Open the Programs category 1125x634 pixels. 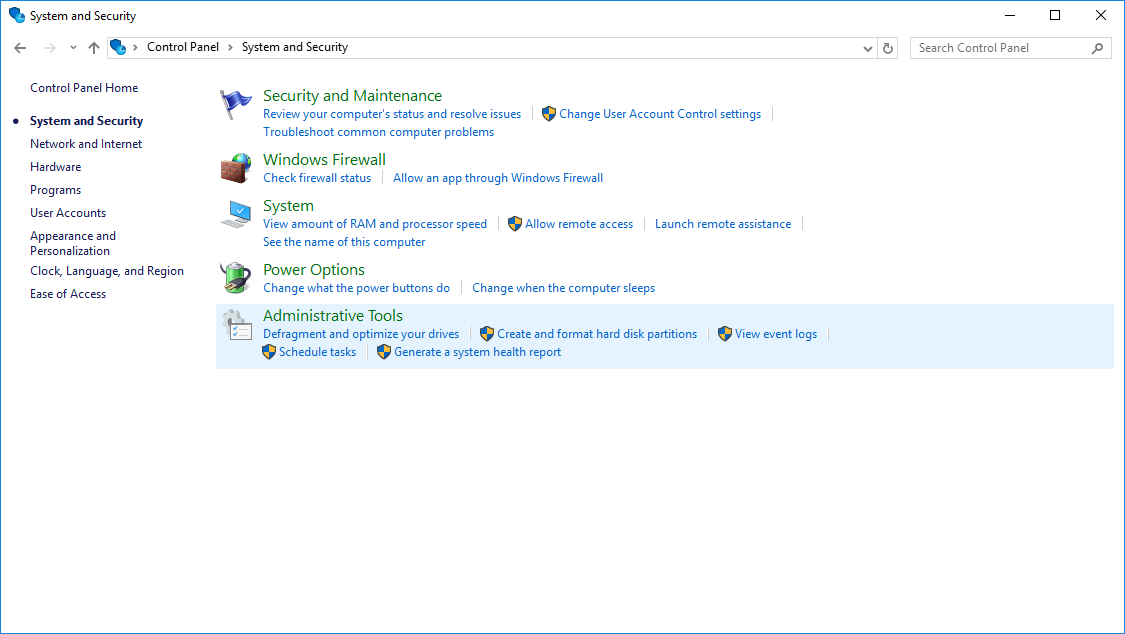pyautogui.click(x=55, y=189)
